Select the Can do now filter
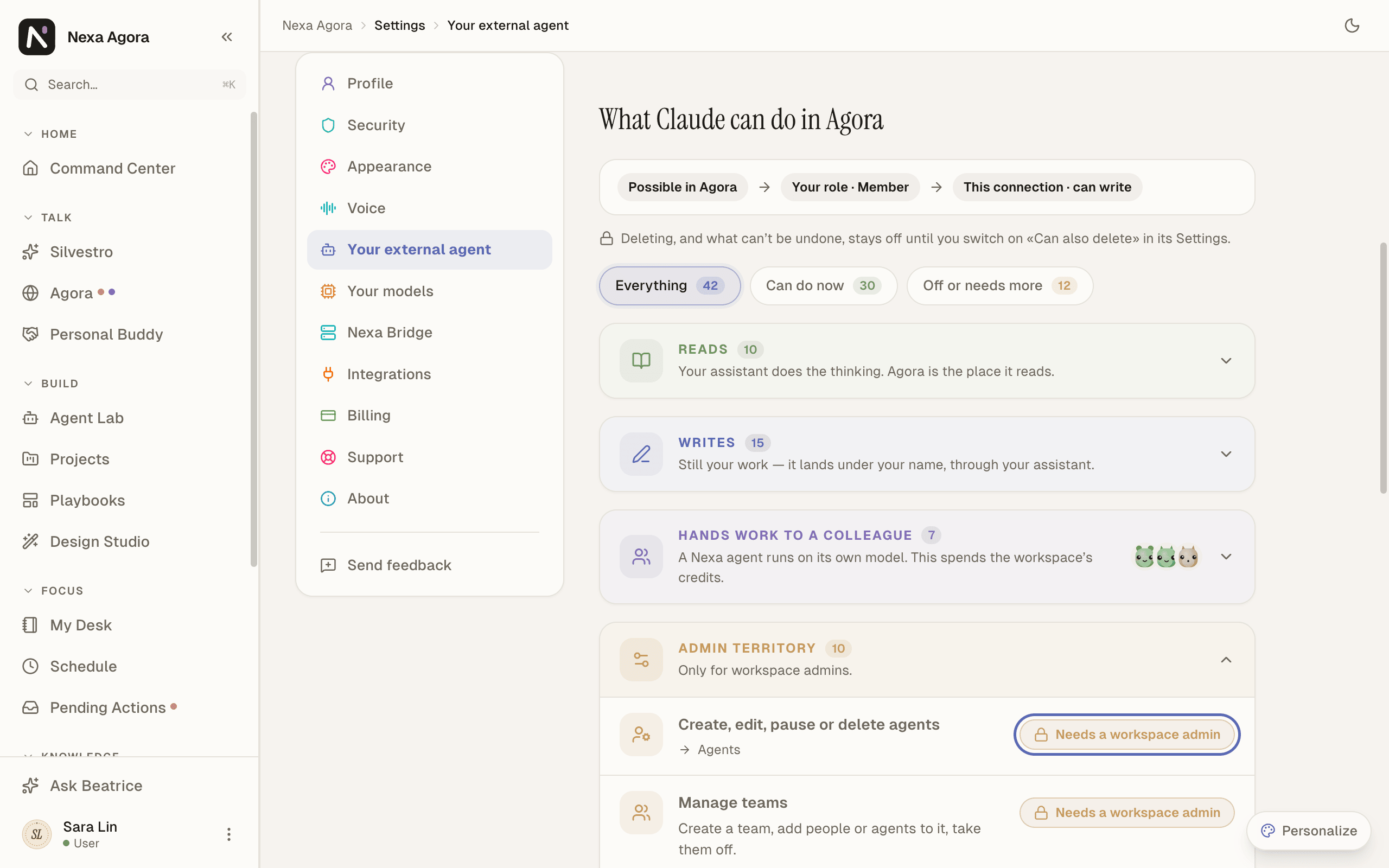Screen dimensions: 1389x868 [823, 285]
